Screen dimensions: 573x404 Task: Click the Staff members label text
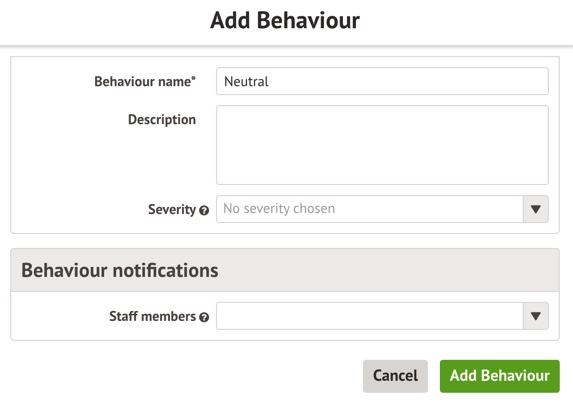coord(153,316)
